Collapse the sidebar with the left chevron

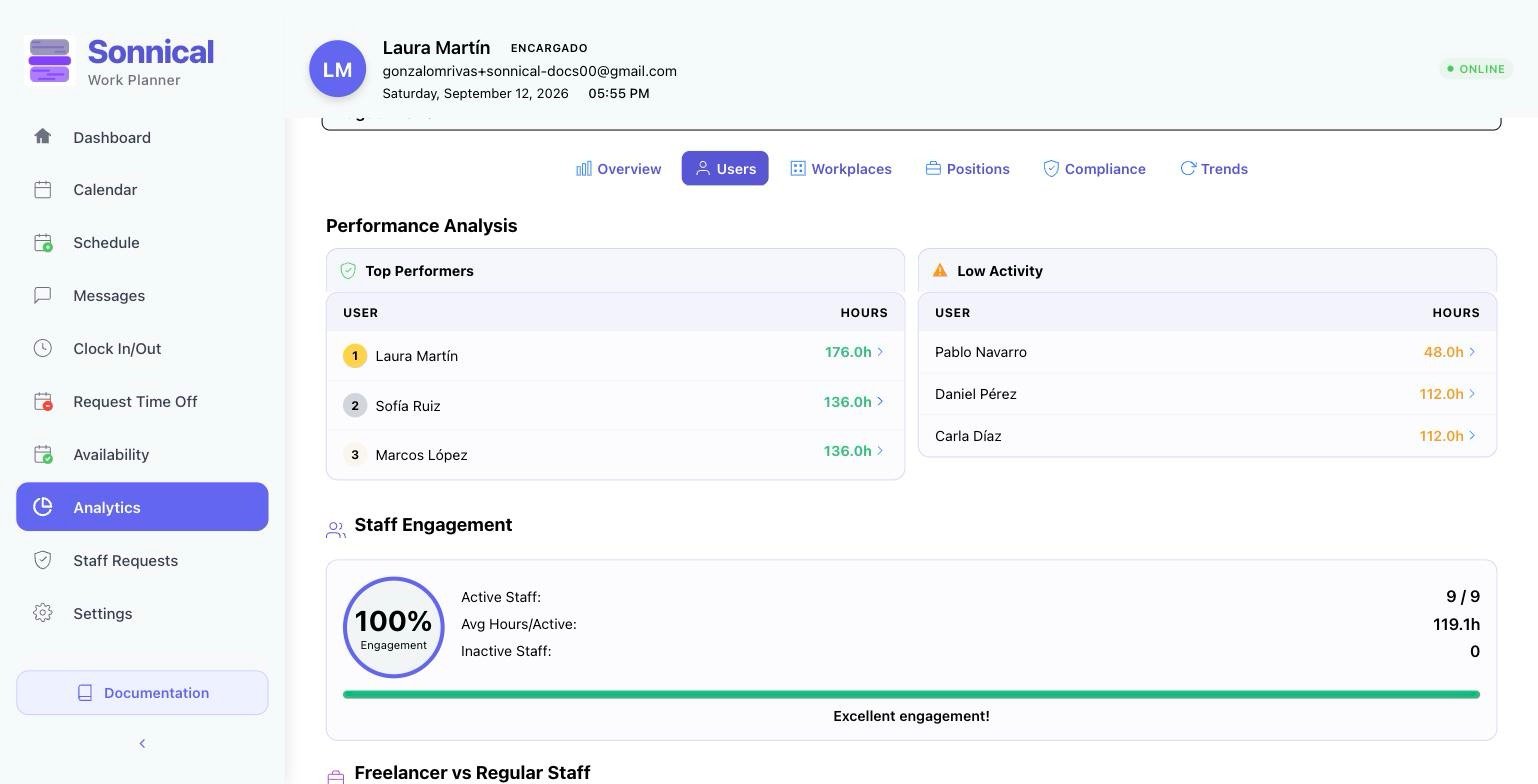[142, 743]
